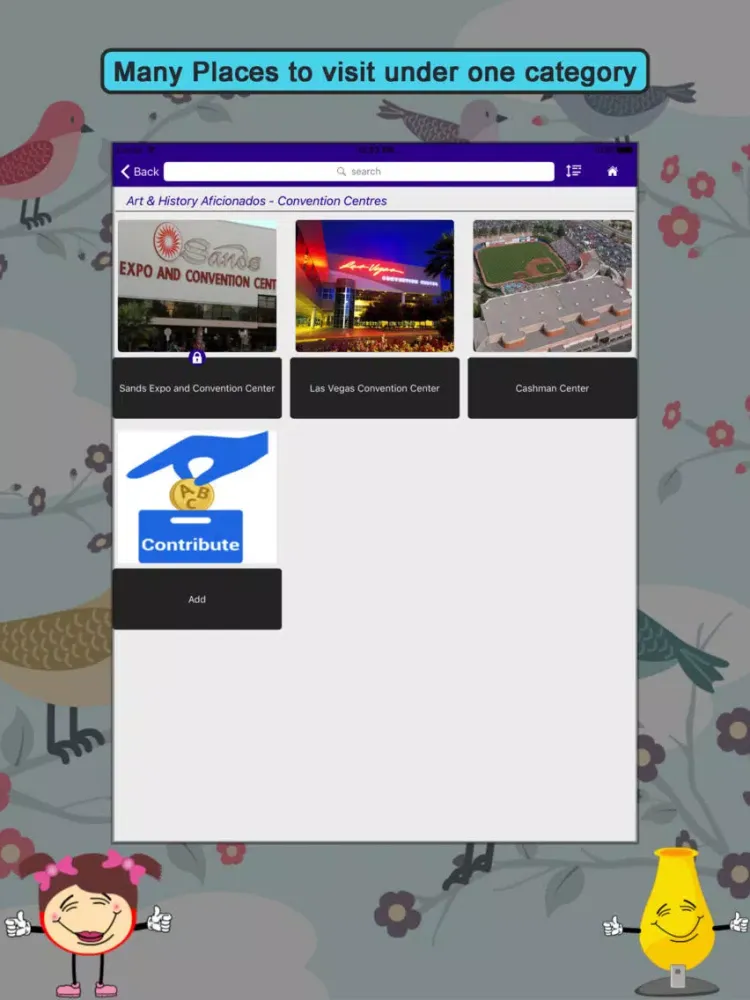Click the Contribute image tile
The width and height of the screenshot is (750, 1000).
[197, 497]
